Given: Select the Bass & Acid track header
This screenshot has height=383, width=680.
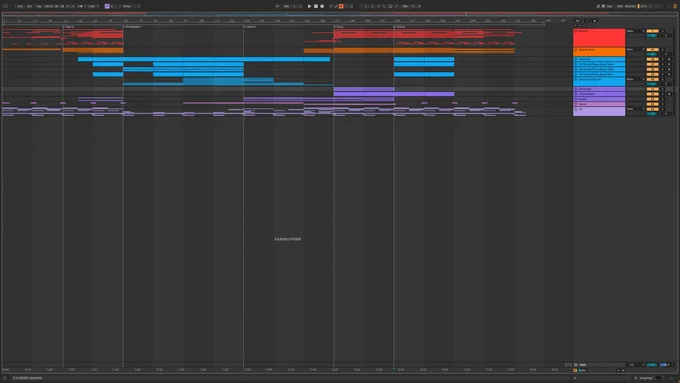Looking at the screenshot, I should click(599, 52).
